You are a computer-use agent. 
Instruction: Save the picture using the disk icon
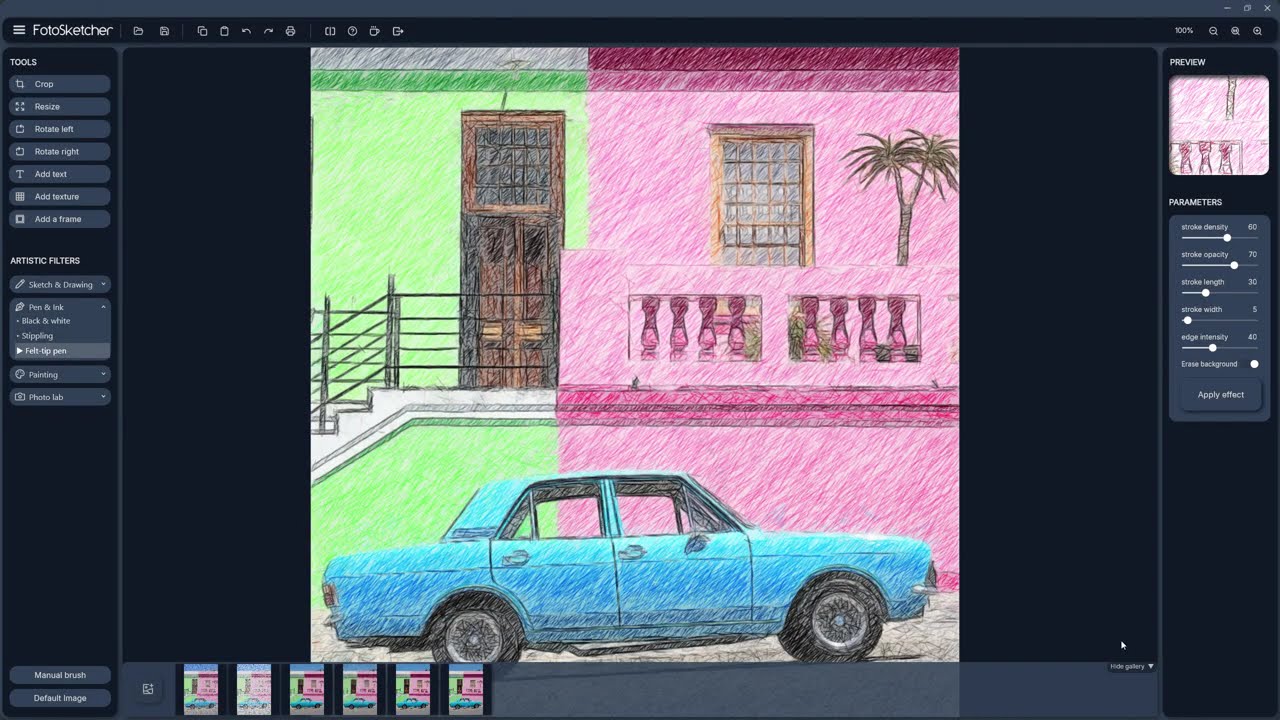(x=164, y=31)
